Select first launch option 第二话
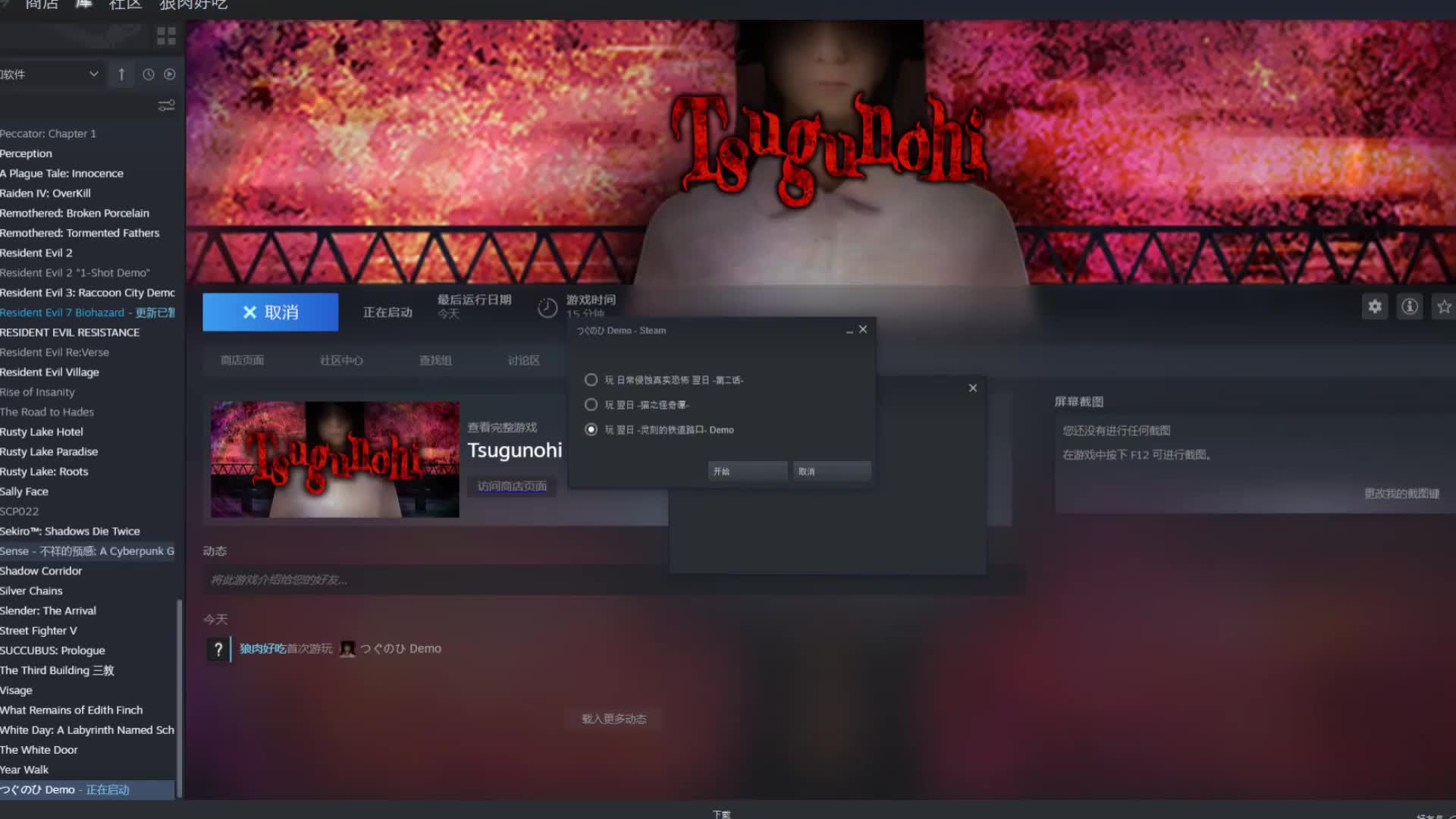 coord(591,380)
